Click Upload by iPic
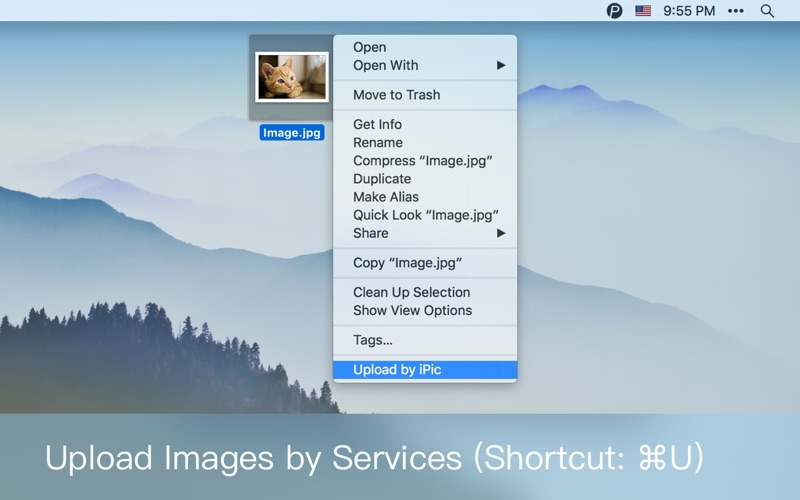This screenshot has height=500, width=800. (x=397, y=370)
